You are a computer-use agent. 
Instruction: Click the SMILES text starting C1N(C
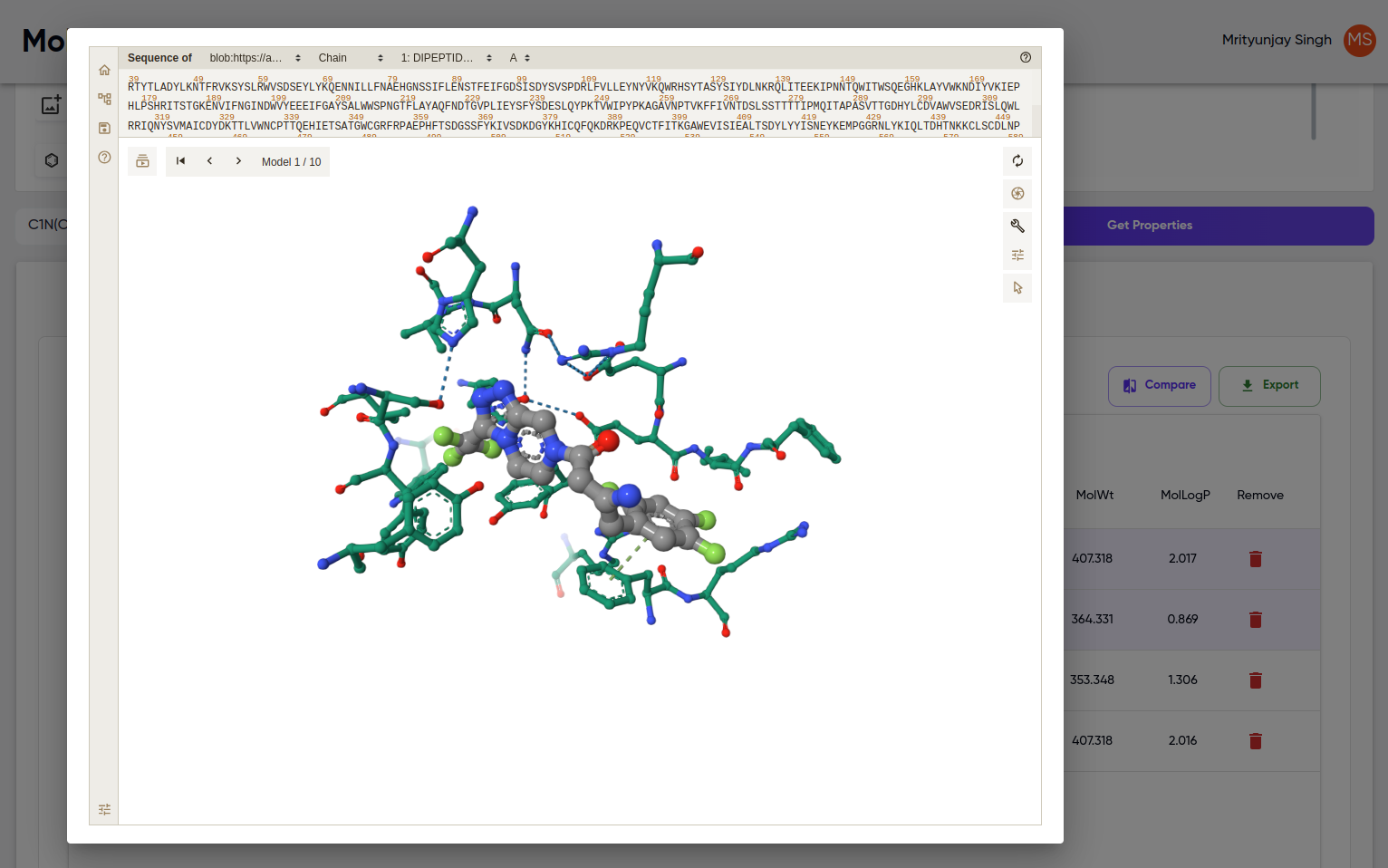click(x=47, y=225)
